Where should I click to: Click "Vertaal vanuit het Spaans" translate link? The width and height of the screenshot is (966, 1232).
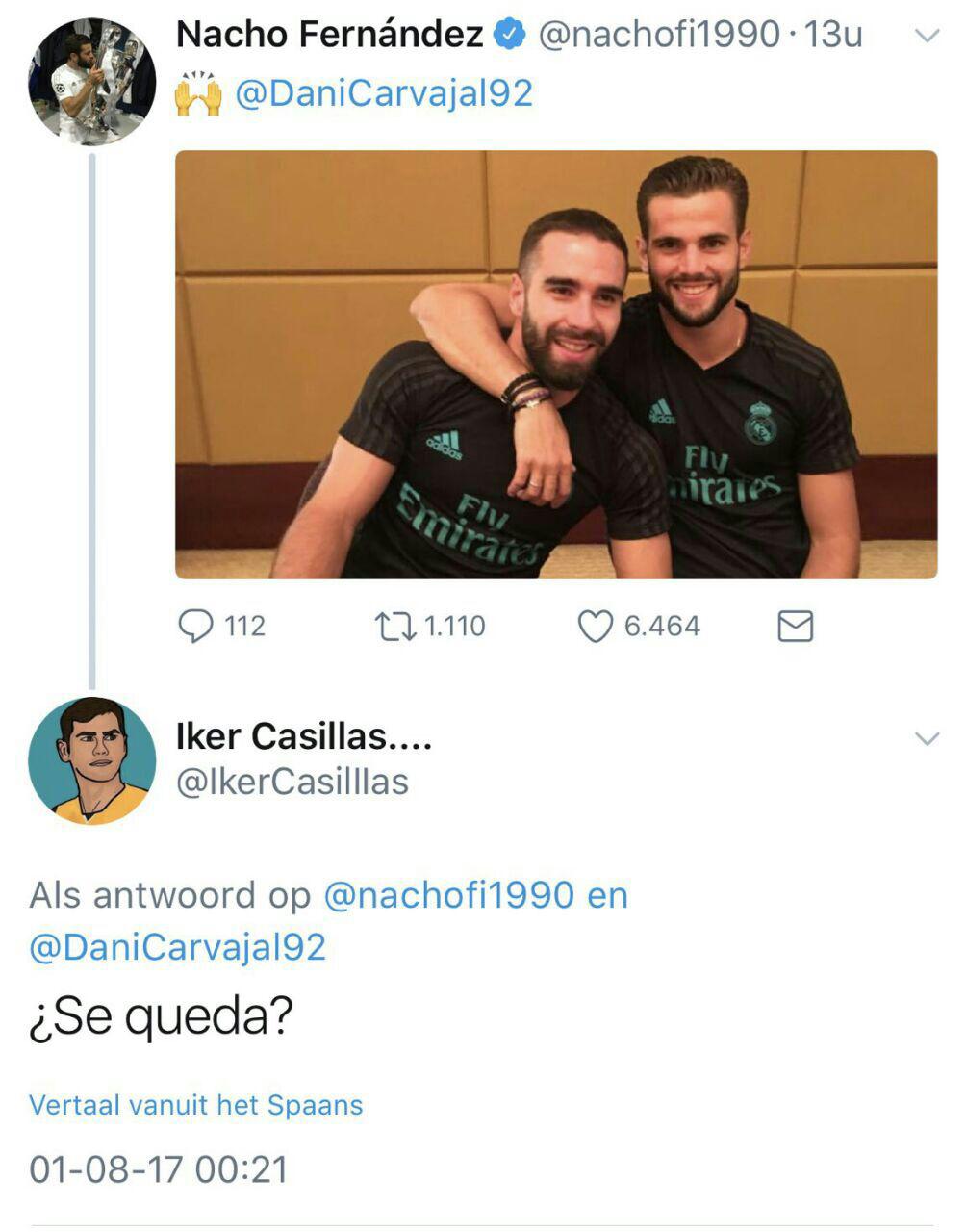click(x=196, y=1105)
